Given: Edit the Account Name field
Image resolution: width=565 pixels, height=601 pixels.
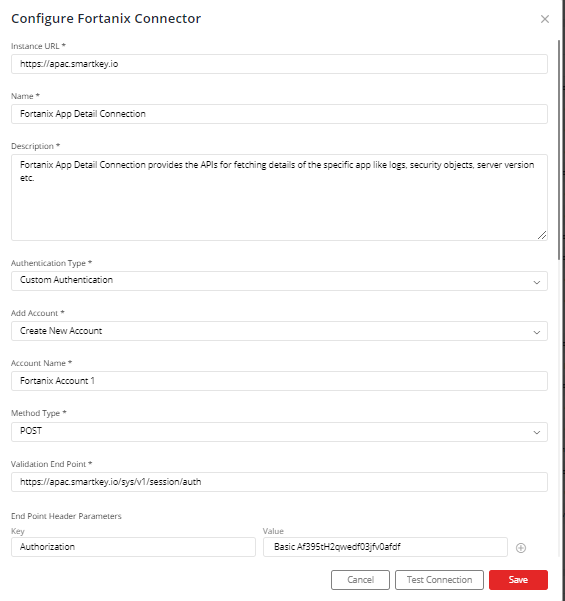Looking at the screenshot, I should (x=279, y=381).
